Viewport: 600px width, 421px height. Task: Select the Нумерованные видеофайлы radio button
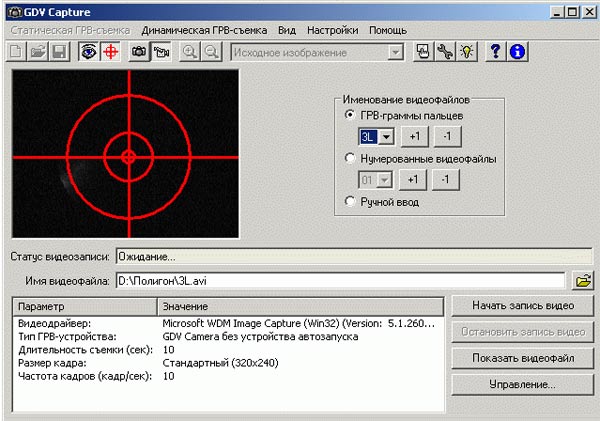[x=350, y=158]
